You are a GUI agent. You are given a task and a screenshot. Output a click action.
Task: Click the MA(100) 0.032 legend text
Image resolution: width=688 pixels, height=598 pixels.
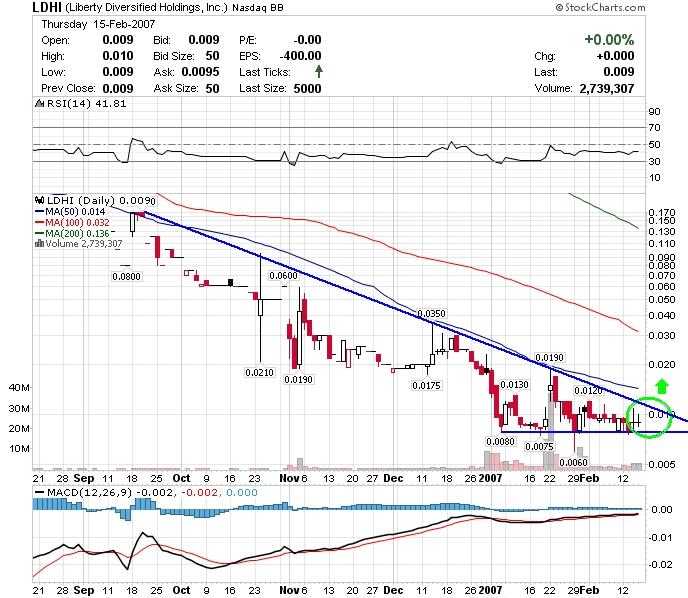tap(77, 222)
